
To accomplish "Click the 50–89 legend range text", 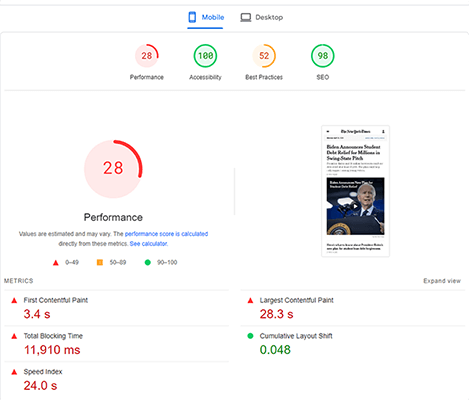I will coord(118,262).
